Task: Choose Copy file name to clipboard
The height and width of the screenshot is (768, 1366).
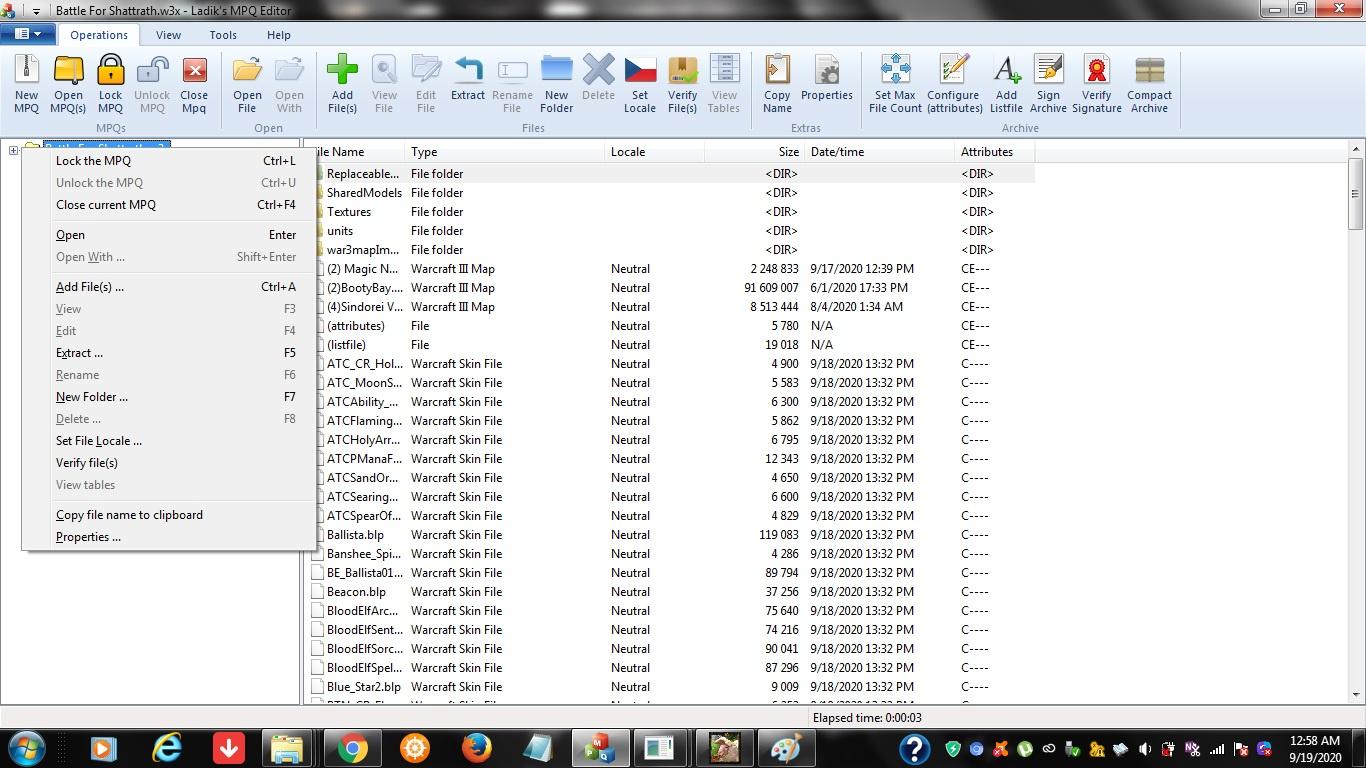Action: pos(168,514)
